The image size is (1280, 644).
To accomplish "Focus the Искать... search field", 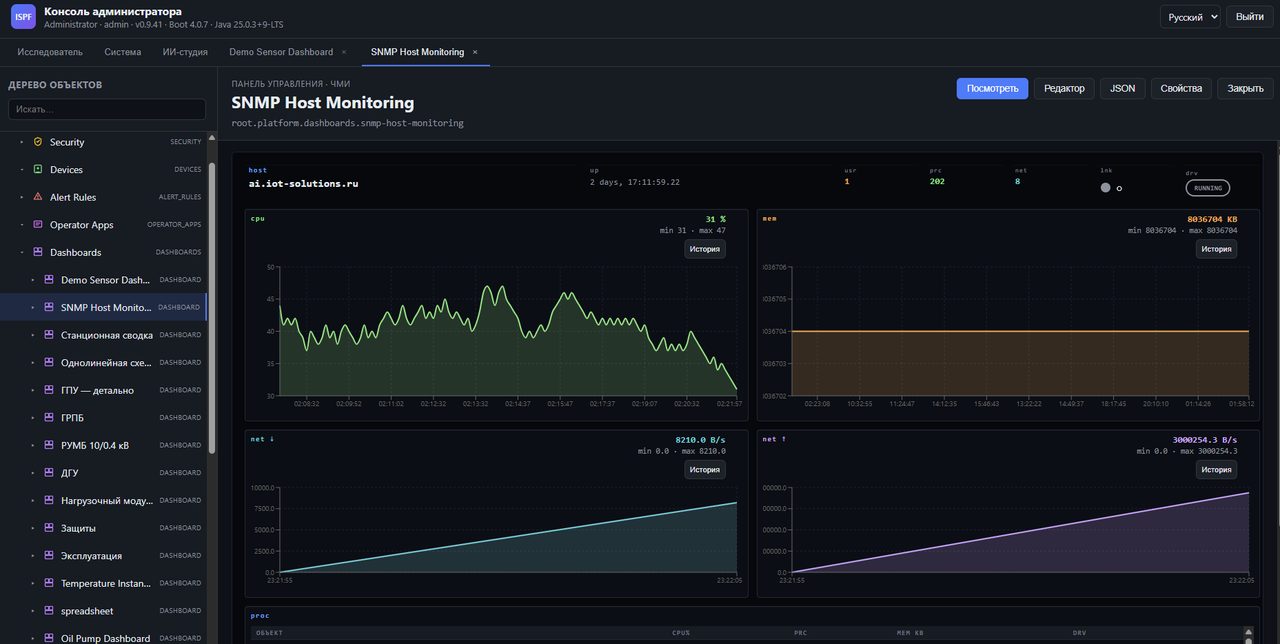I will tap(107, 108).
